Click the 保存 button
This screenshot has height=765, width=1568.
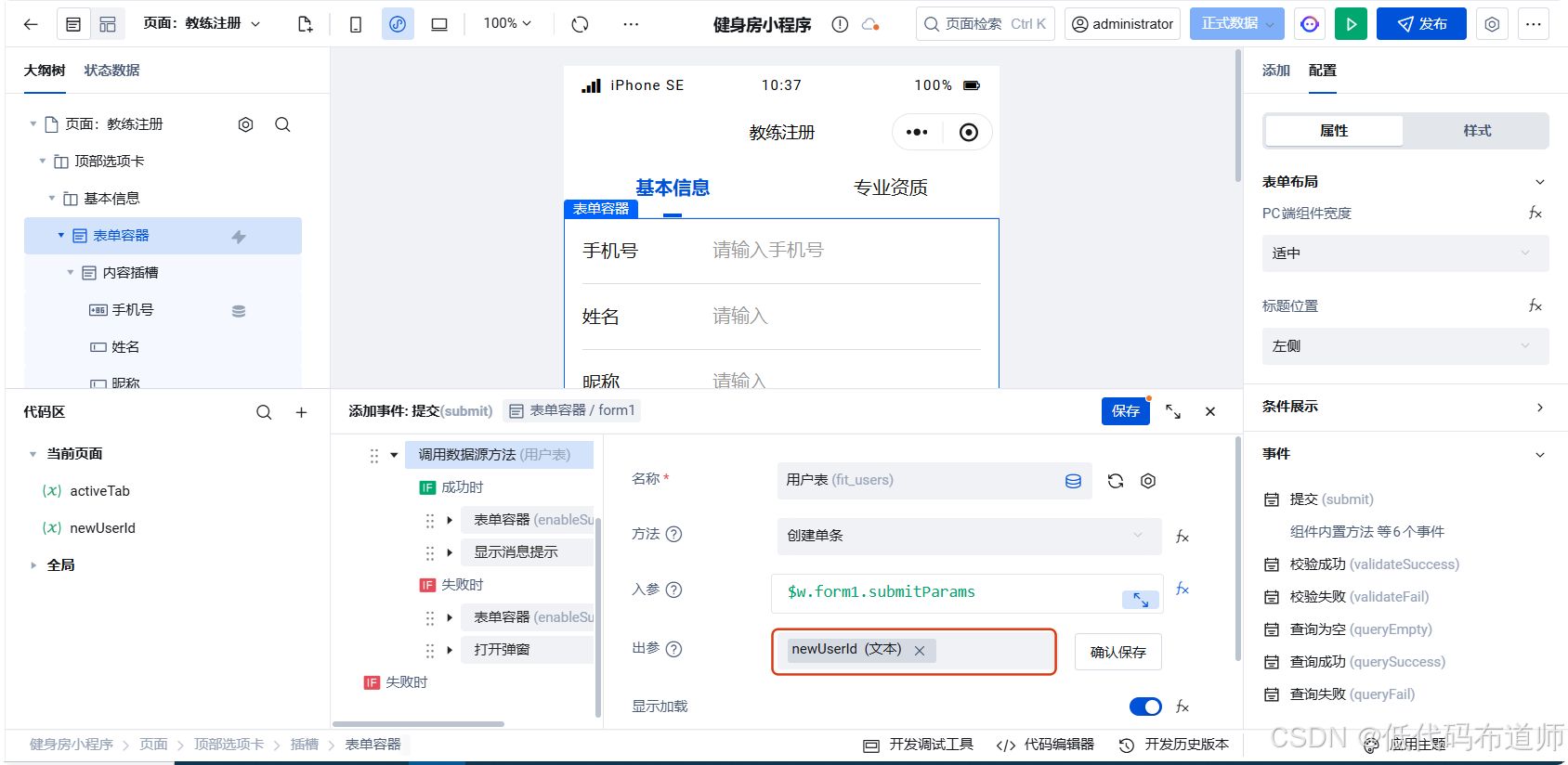[1126, 411]
